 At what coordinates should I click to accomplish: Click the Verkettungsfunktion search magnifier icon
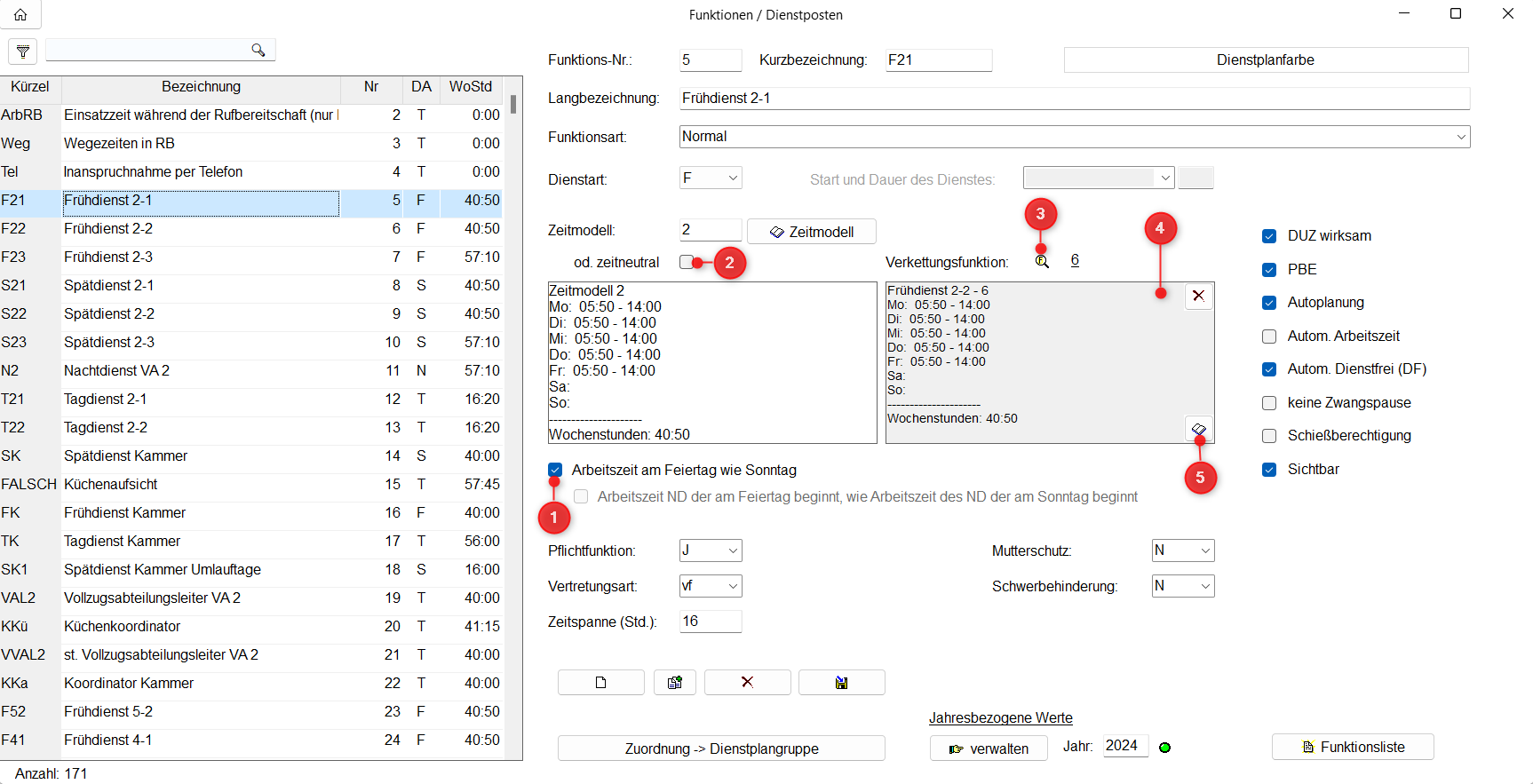pos(1042,261)
